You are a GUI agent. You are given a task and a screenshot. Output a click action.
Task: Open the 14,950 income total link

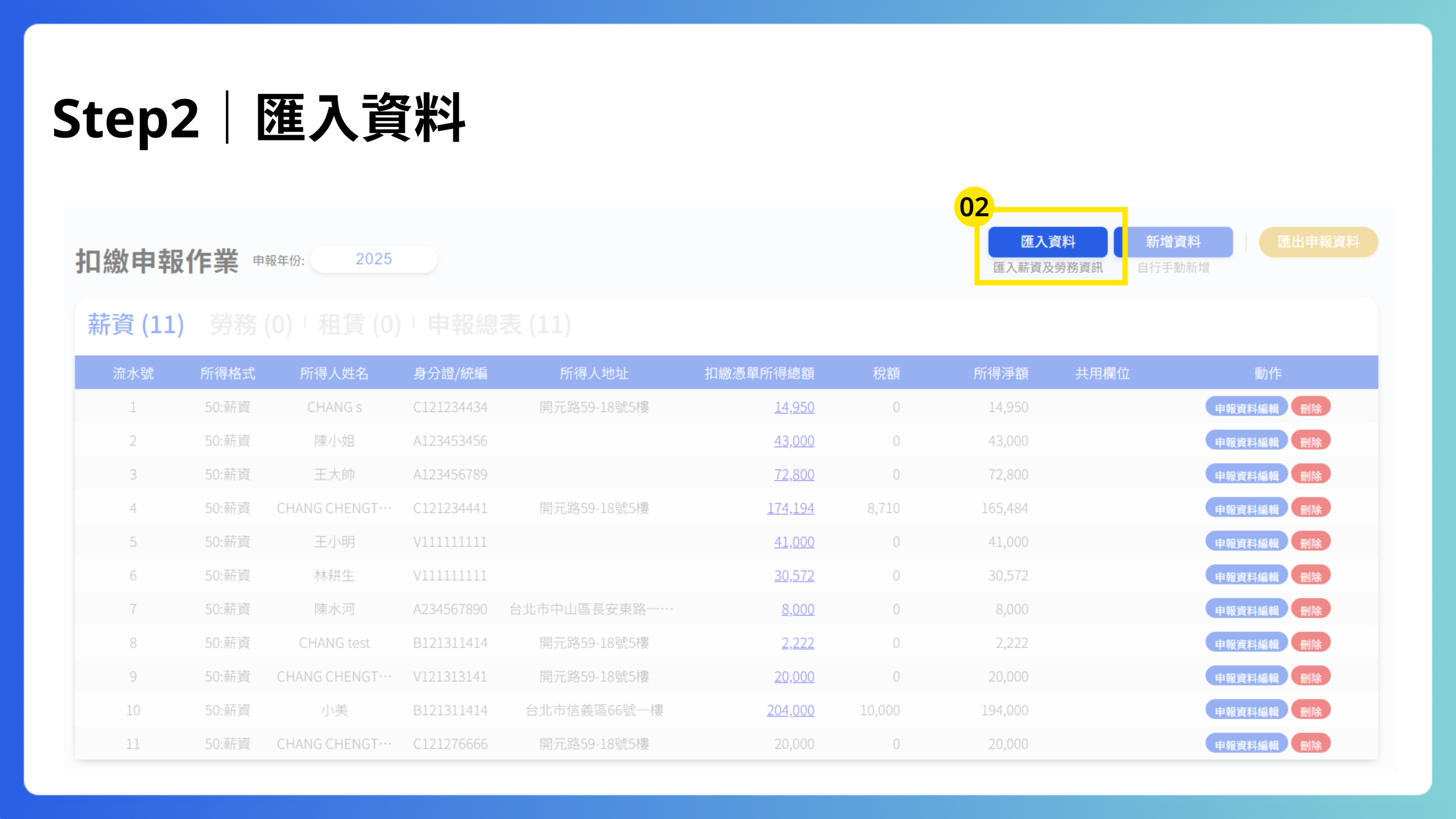[x=793, y=407]
